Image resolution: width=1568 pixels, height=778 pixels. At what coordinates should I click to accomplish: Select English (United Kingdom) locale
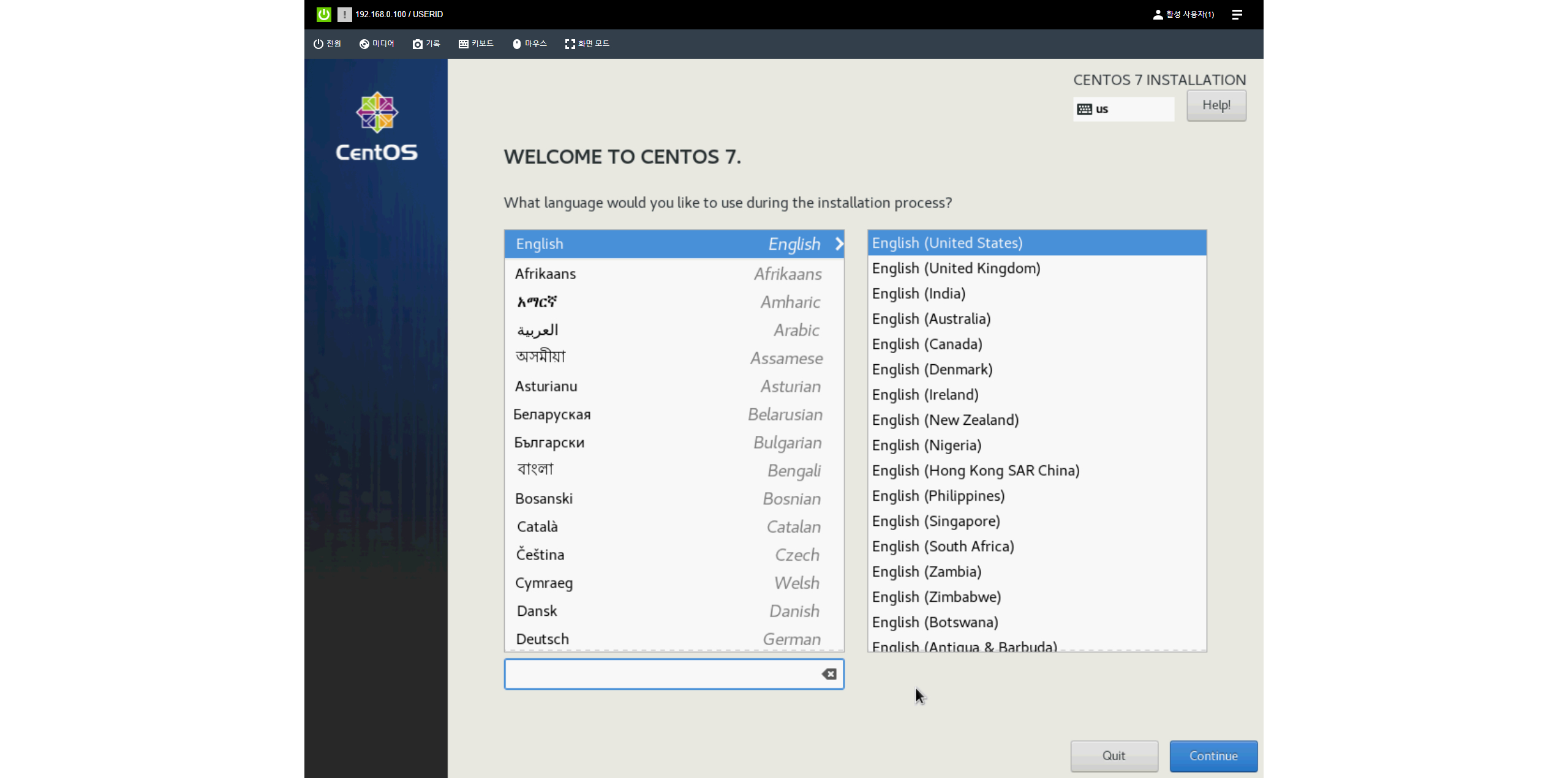point(956,268)
